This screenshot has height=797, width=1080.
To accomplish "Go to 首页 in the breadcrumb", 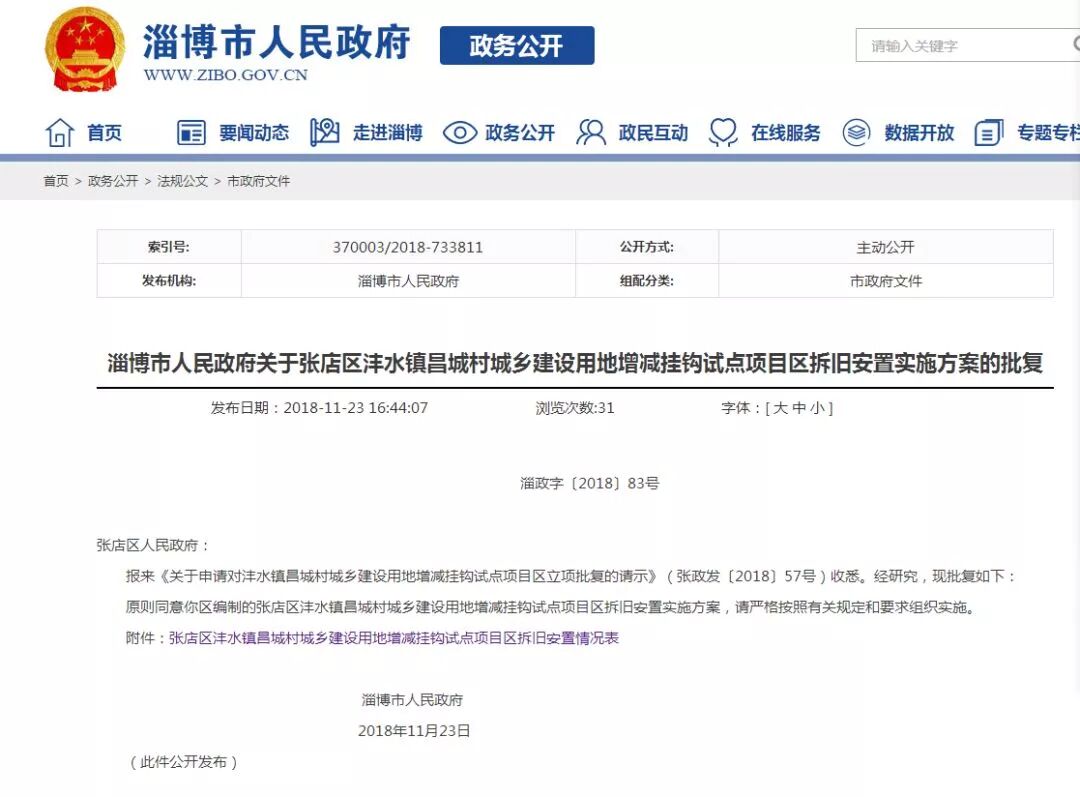I will point(56,181).
